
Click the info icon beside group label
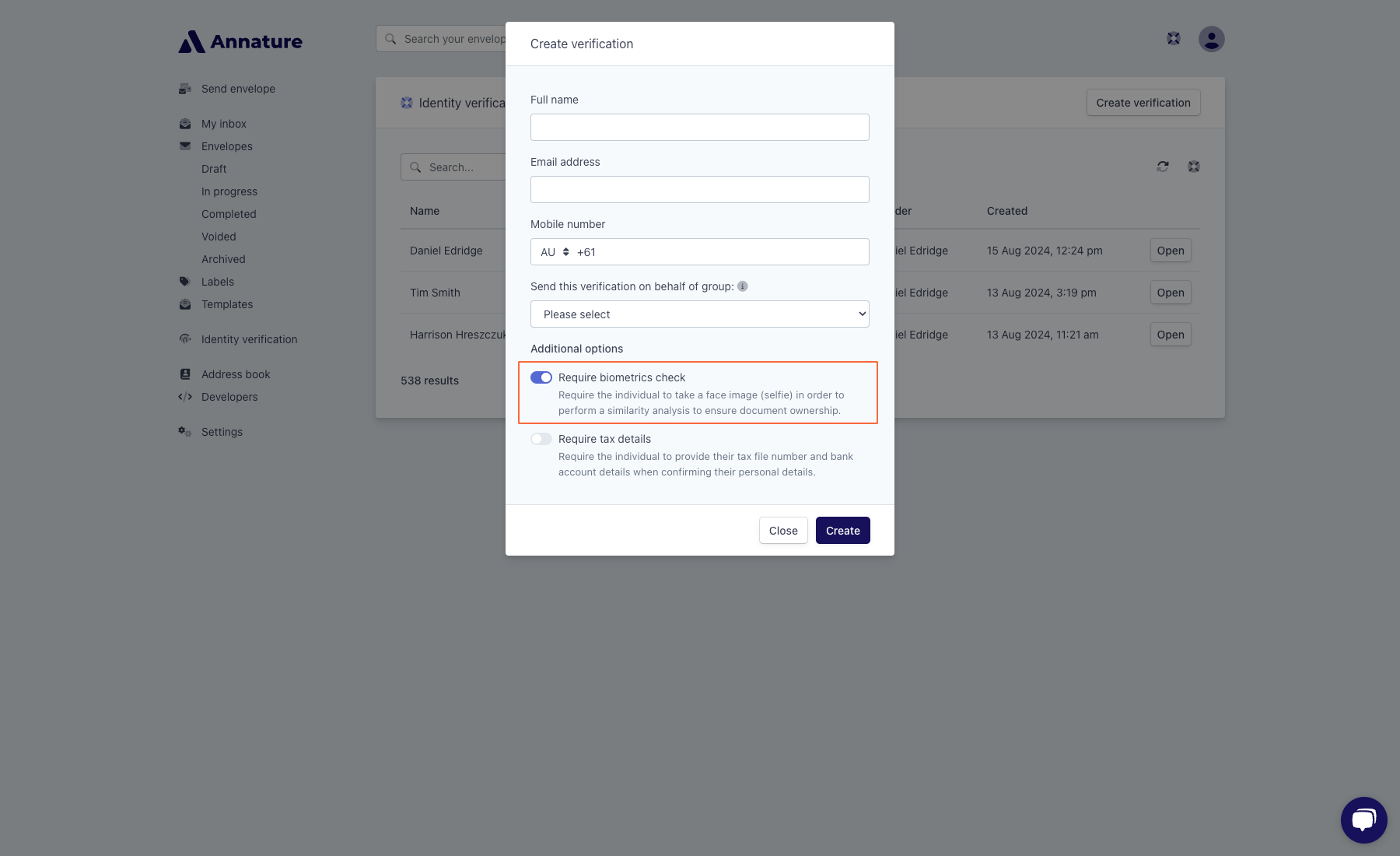tap(743, 286)
